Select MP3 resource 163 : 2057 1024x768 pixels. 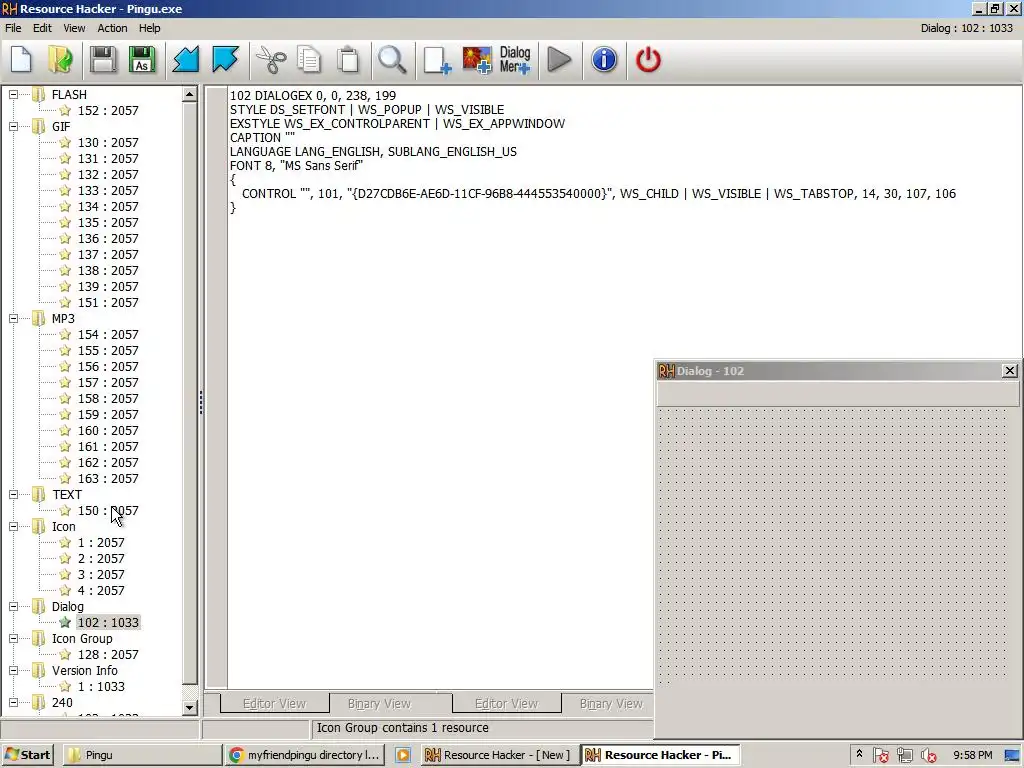(108, 479)
